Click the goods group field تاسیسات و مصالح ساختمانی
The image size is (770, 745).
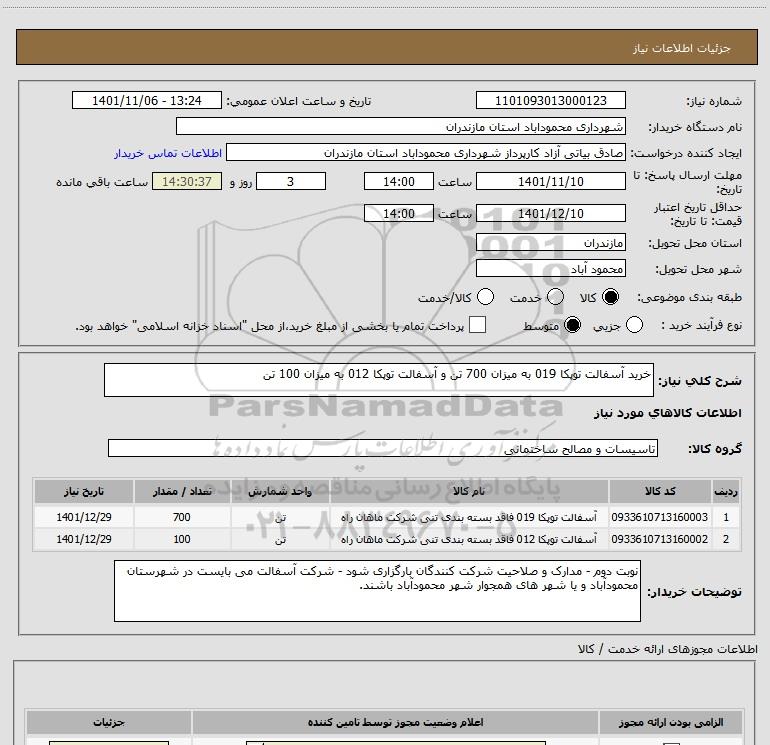coord(383,448)
